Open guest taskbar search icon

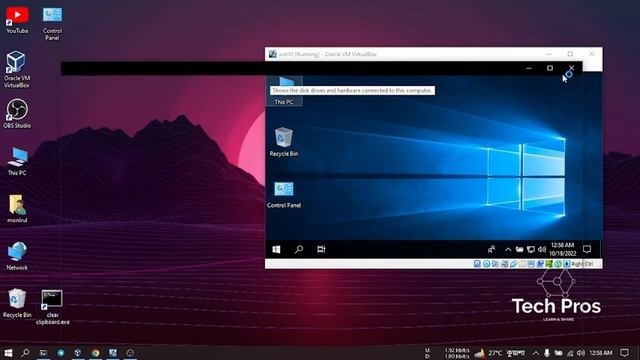pyautogui.click(x=299, y=249)
